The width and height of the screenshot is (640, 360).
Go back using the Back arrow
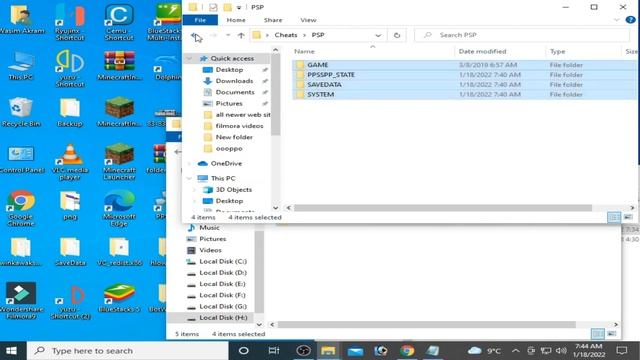pos(194,35)
